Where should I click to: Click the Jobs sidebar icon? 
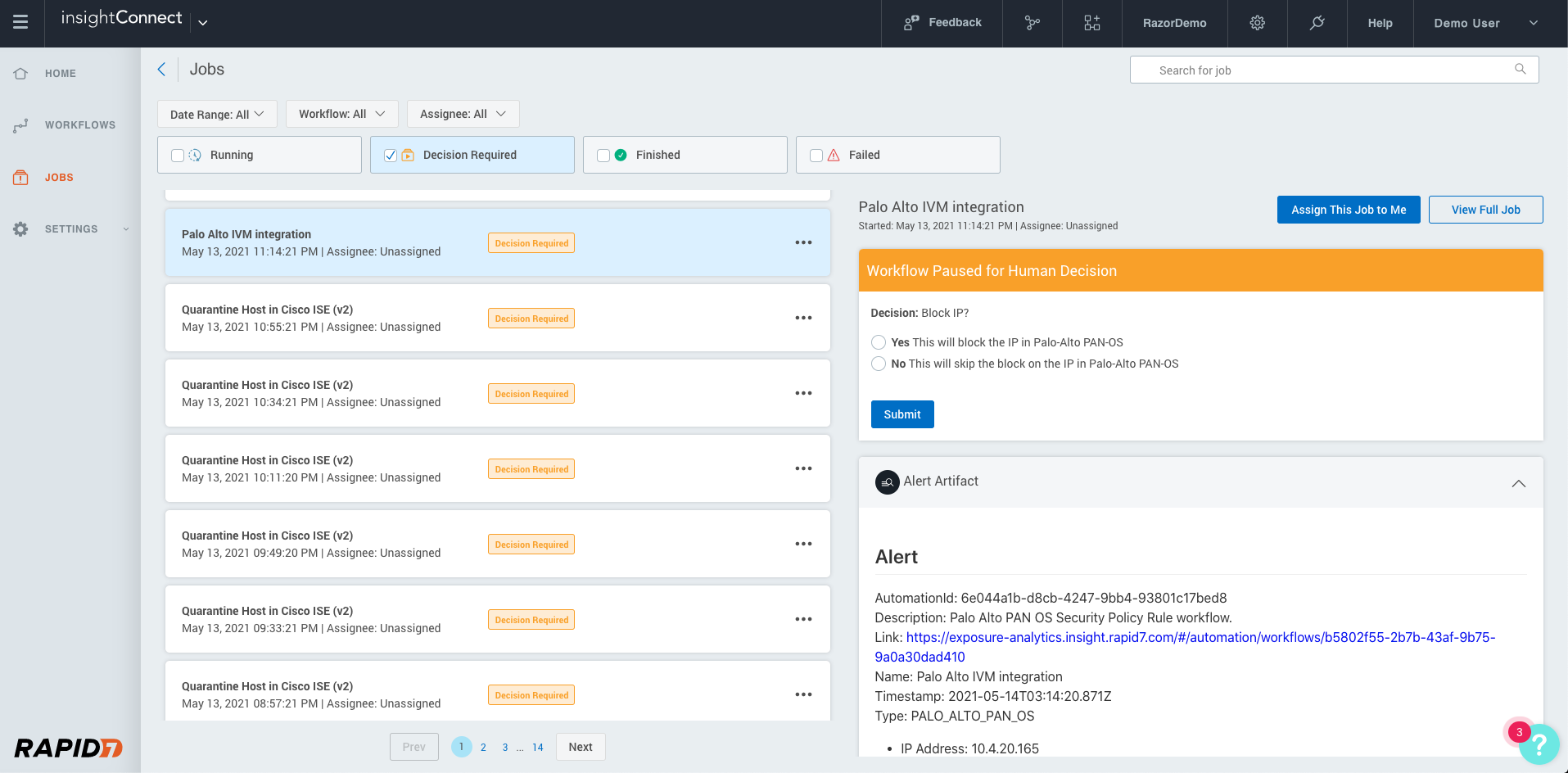pos(20,177)
